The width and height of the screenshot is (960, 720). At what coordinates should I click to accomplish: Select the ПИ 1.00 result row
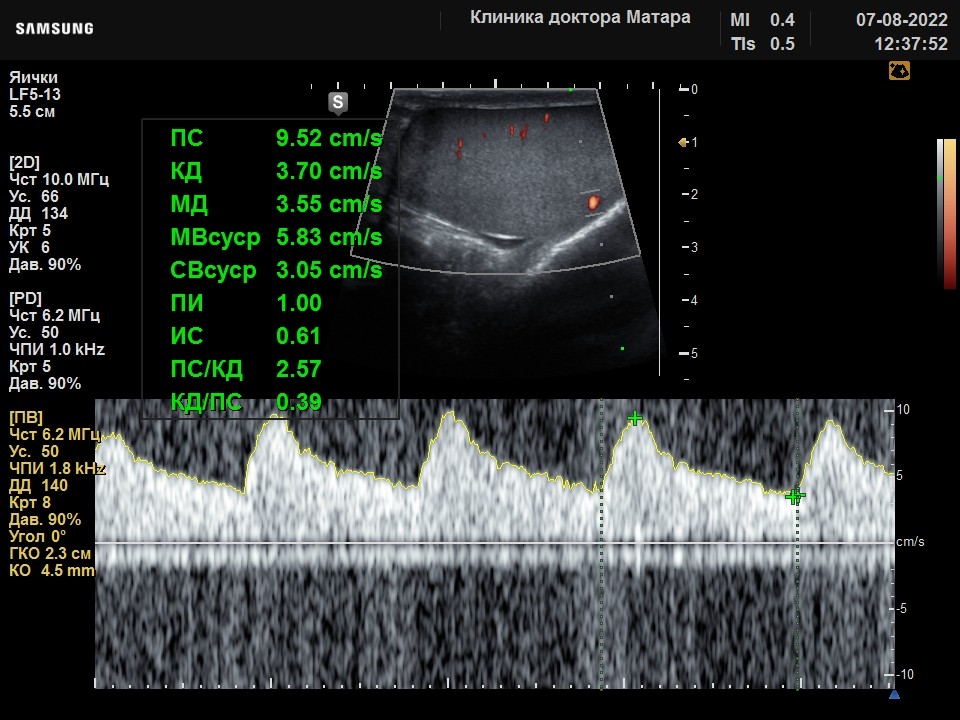[x=246, y=303]
